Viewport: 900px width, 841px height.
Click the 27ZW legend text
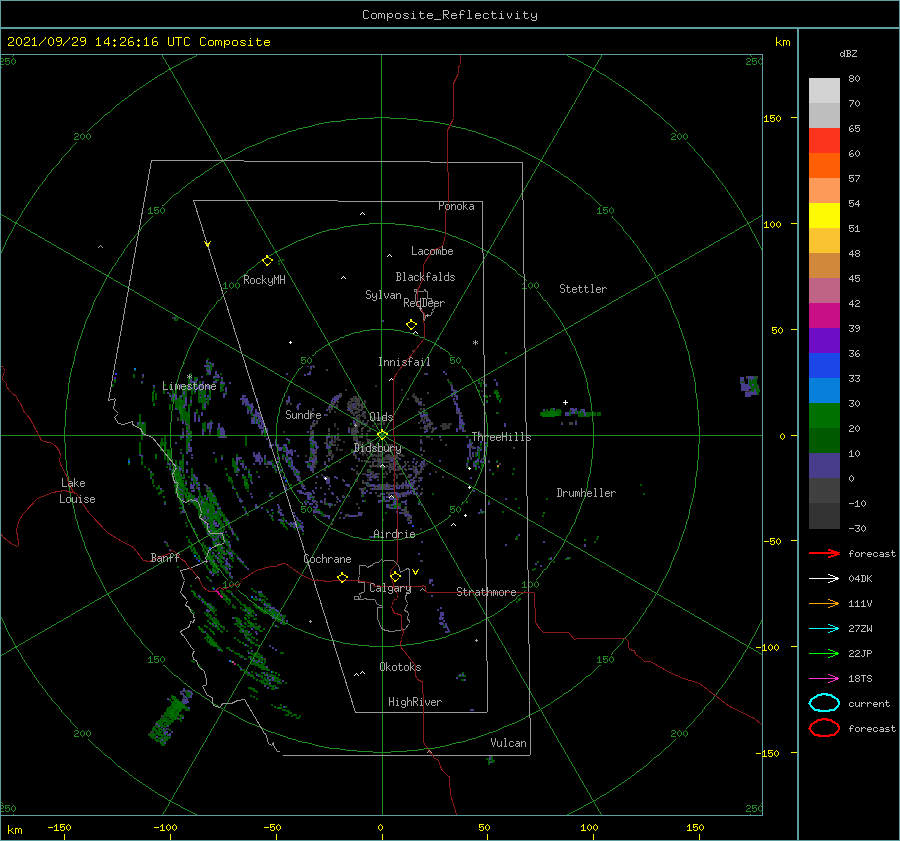(860, 629)
